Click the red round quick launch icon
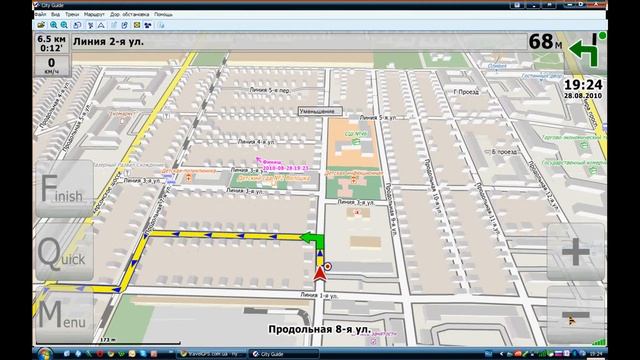 click(100, 353)
